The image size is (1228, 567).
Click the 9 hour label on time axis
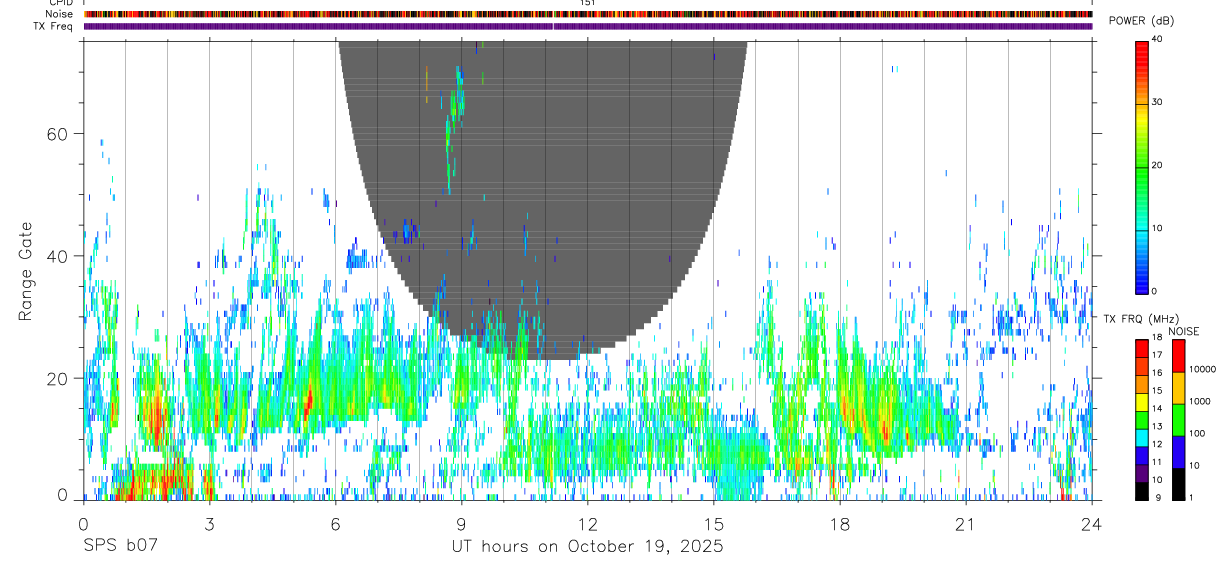461,523
